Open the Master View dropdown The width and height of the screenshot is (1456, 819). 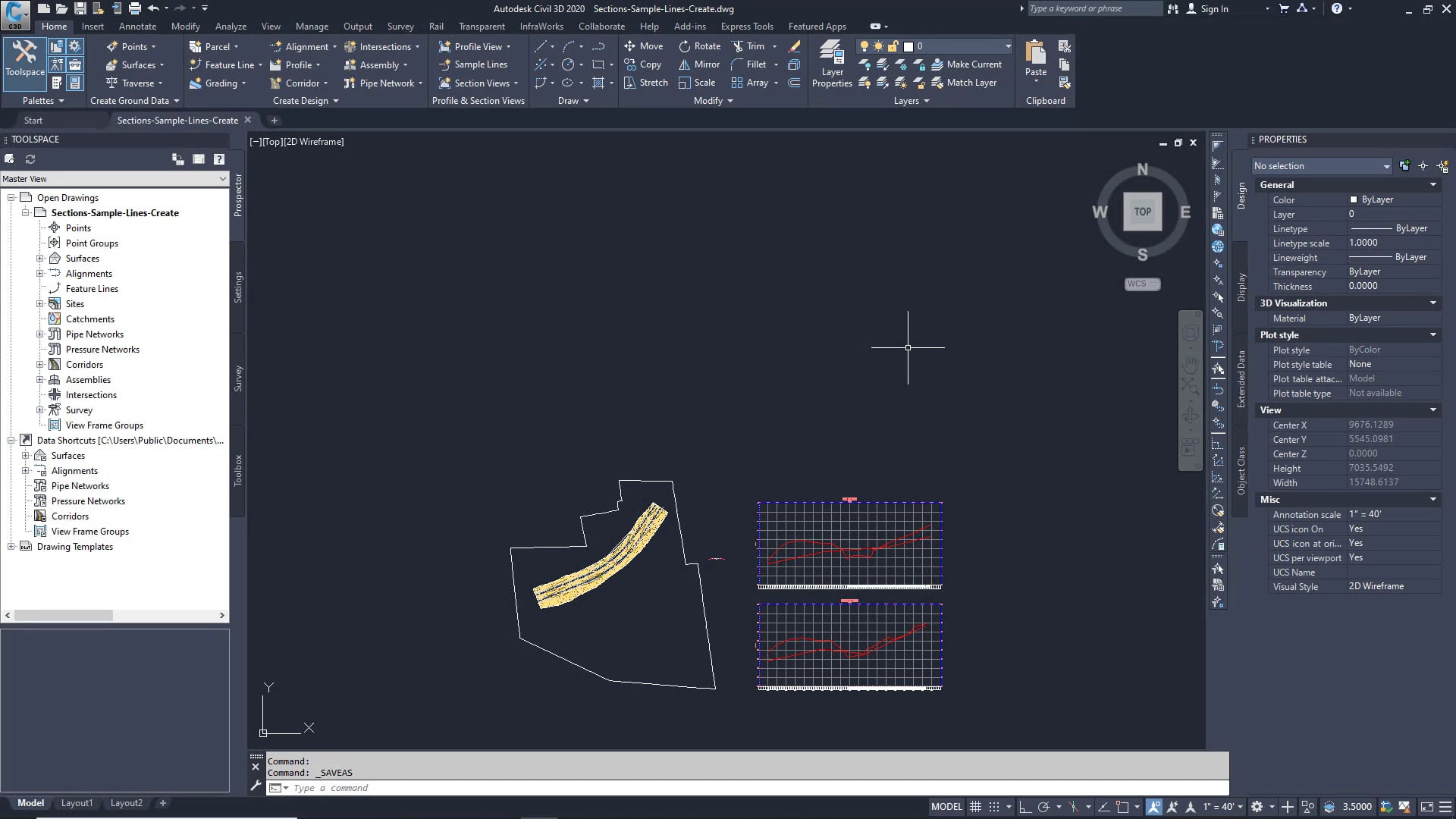(x=221, y=179)
